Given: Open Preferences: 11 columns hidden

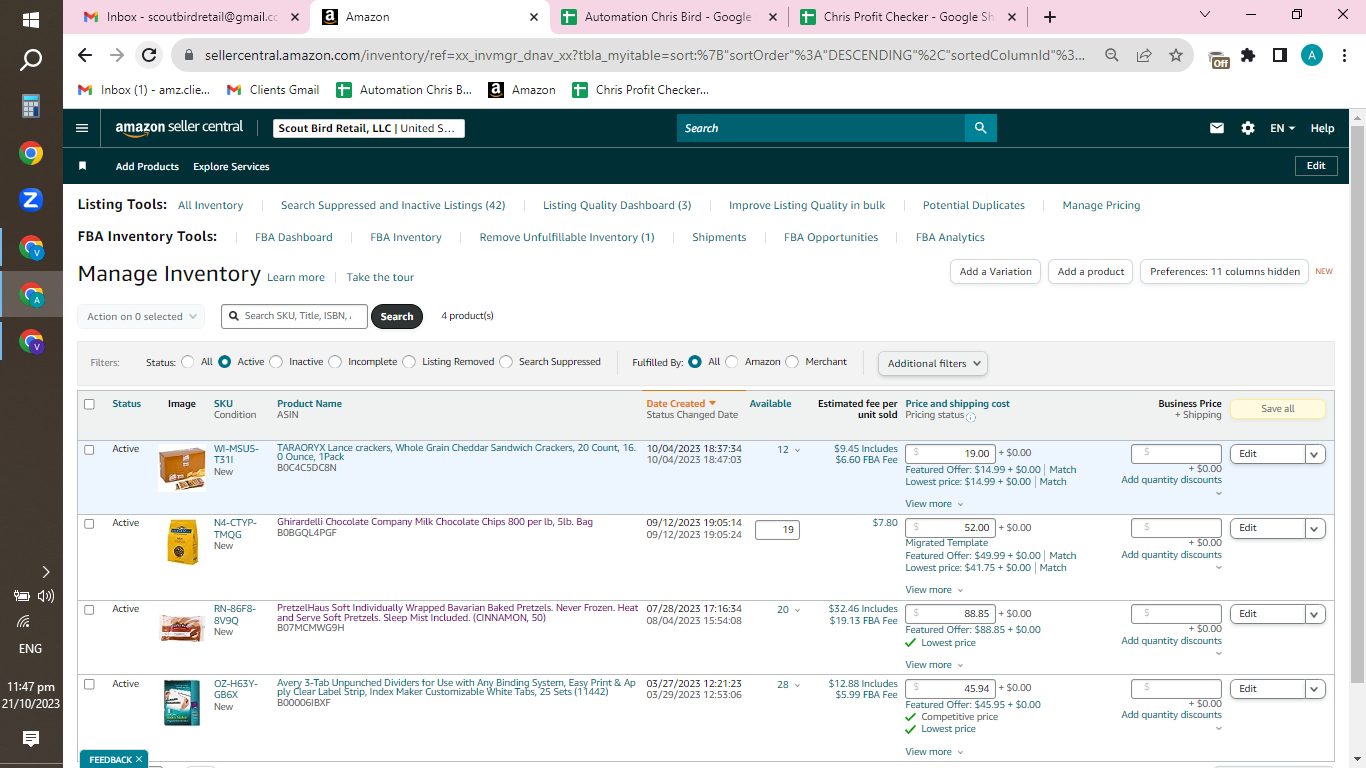Looking at the screenshot, I should point(1224,272).
